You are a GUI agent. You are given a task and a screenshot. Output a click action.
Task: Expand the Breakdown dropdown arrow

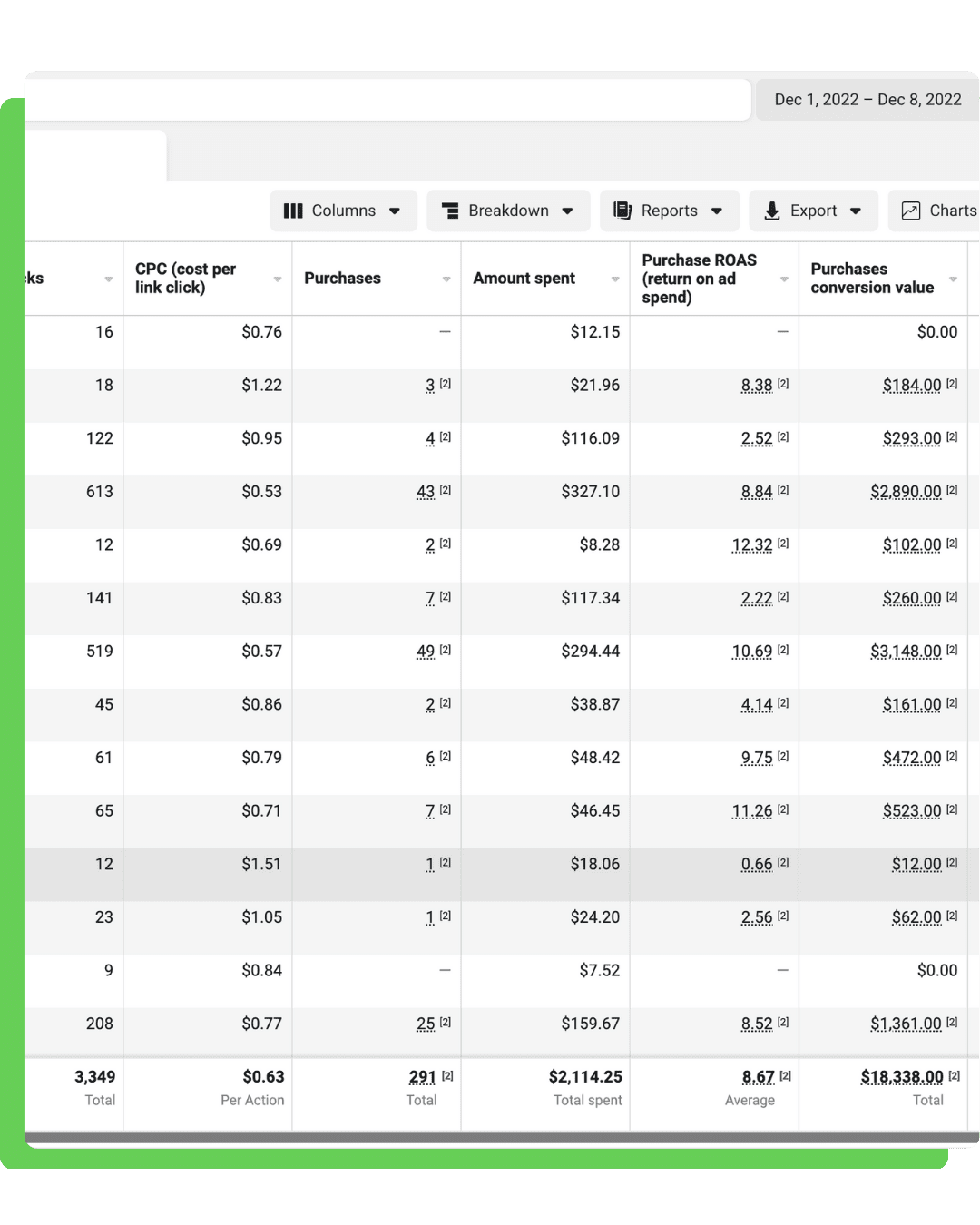click(567, 211)
